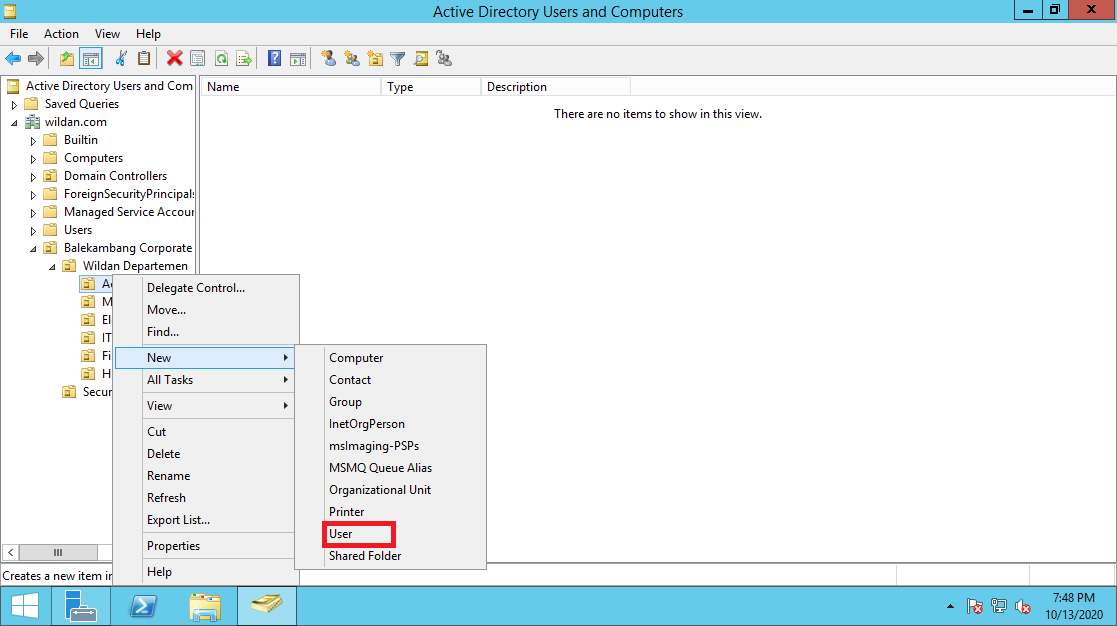Click the Windows Start button

click(24, 605)
